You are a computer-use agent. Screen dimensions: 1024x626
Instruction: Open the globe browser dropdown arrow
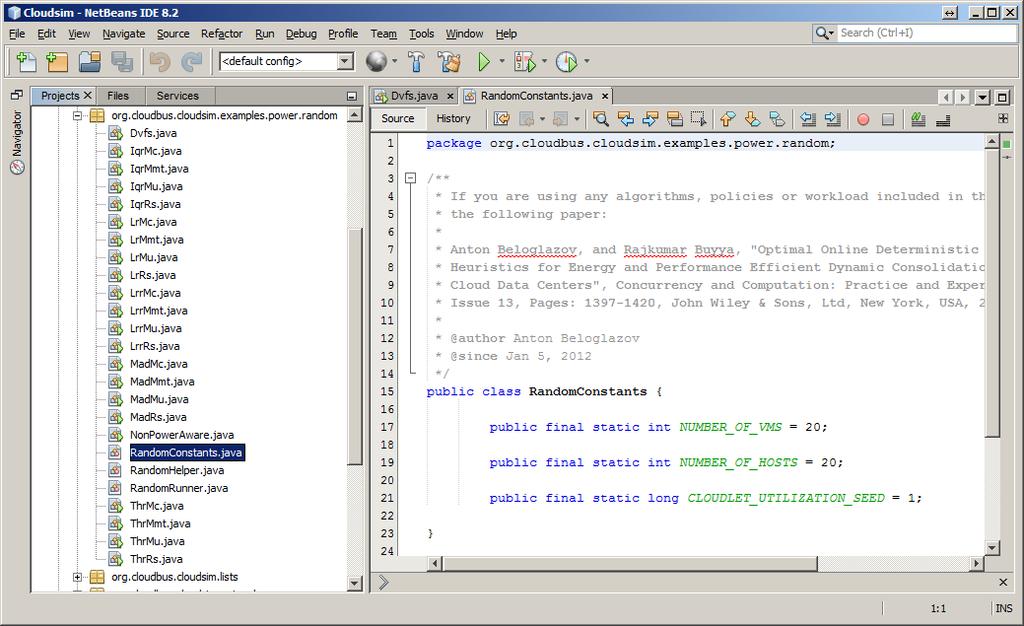pyautogui.click(x=394, y=61)
